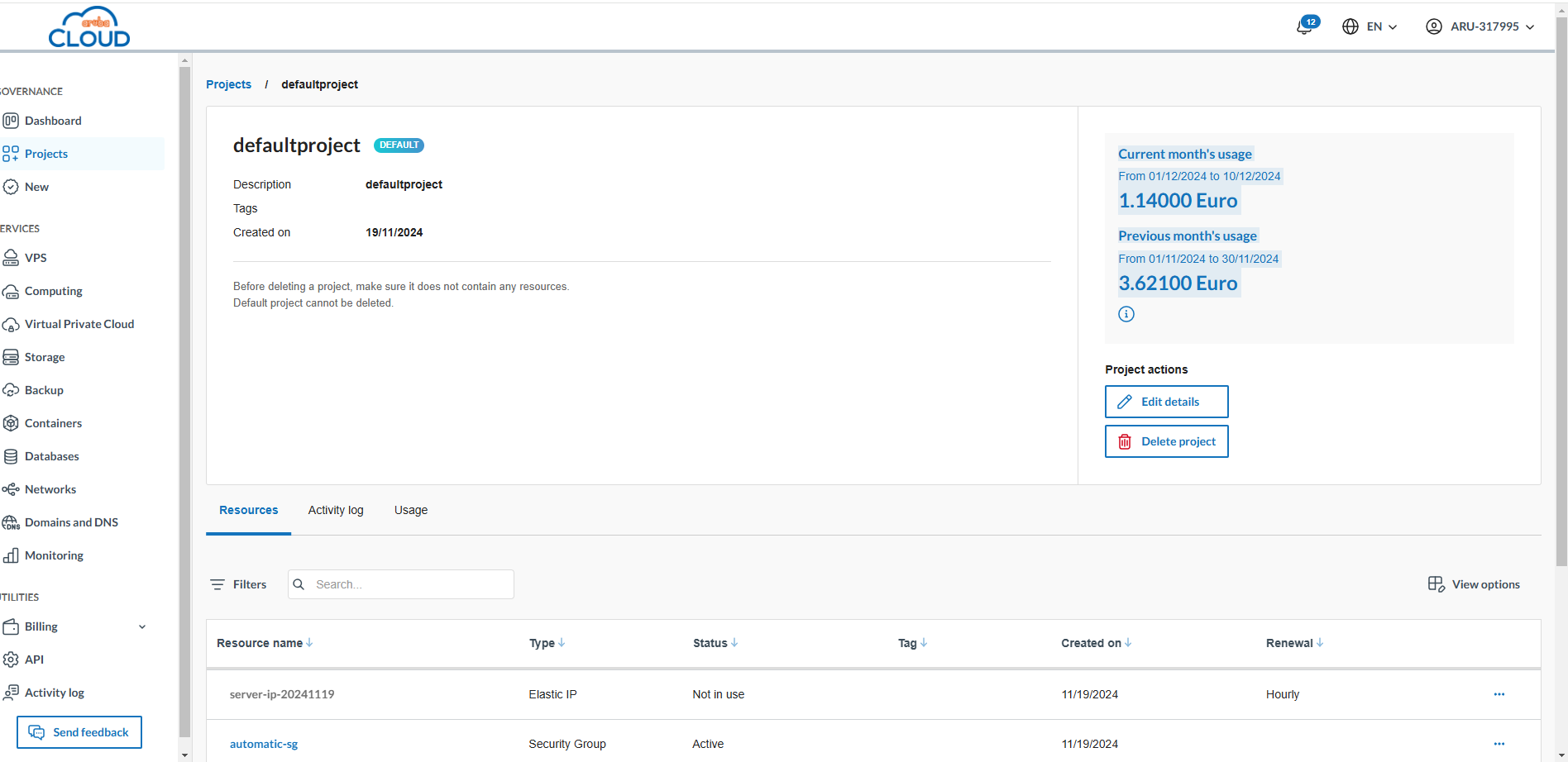Click the Billing wallet icon
Screen dimensions: 1568x762
tap(11, 626)
